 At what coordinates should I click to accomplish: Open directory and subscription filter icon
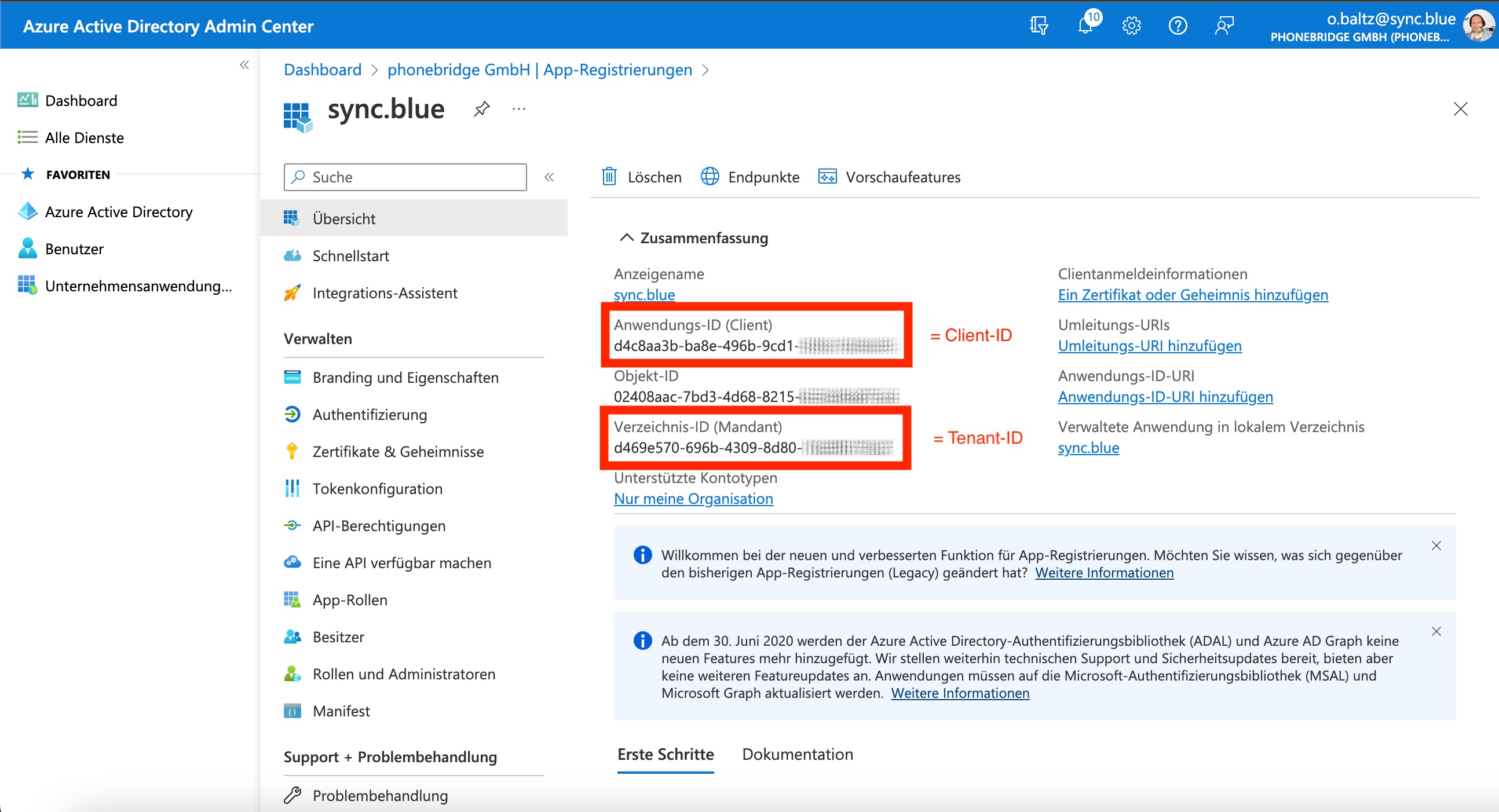[1039, 25]
